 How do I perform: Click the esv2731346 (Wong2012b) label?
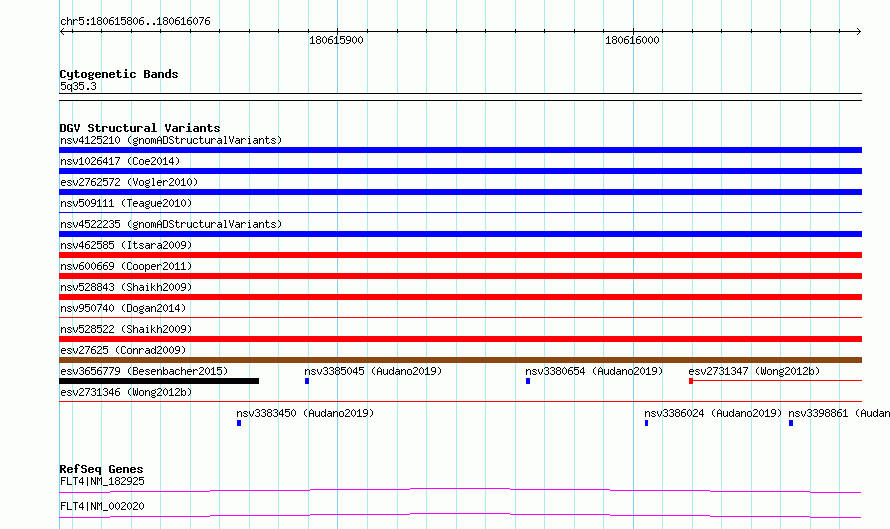pos(126,392)
